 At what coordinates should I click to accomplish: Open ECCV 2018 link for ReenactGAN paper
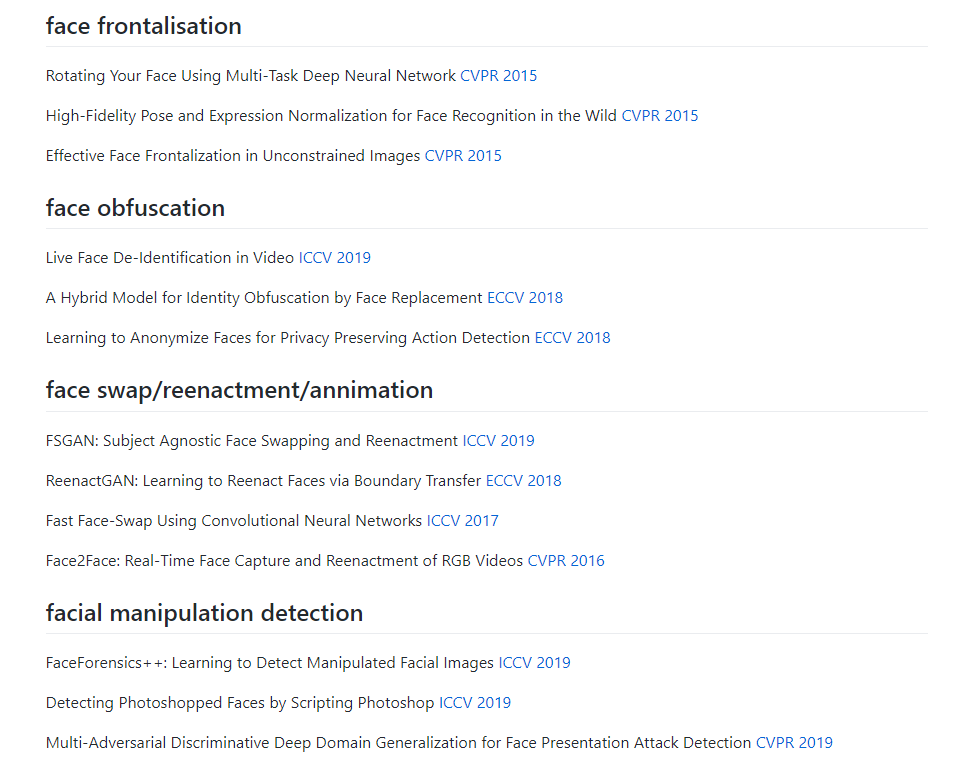(523, 481)
